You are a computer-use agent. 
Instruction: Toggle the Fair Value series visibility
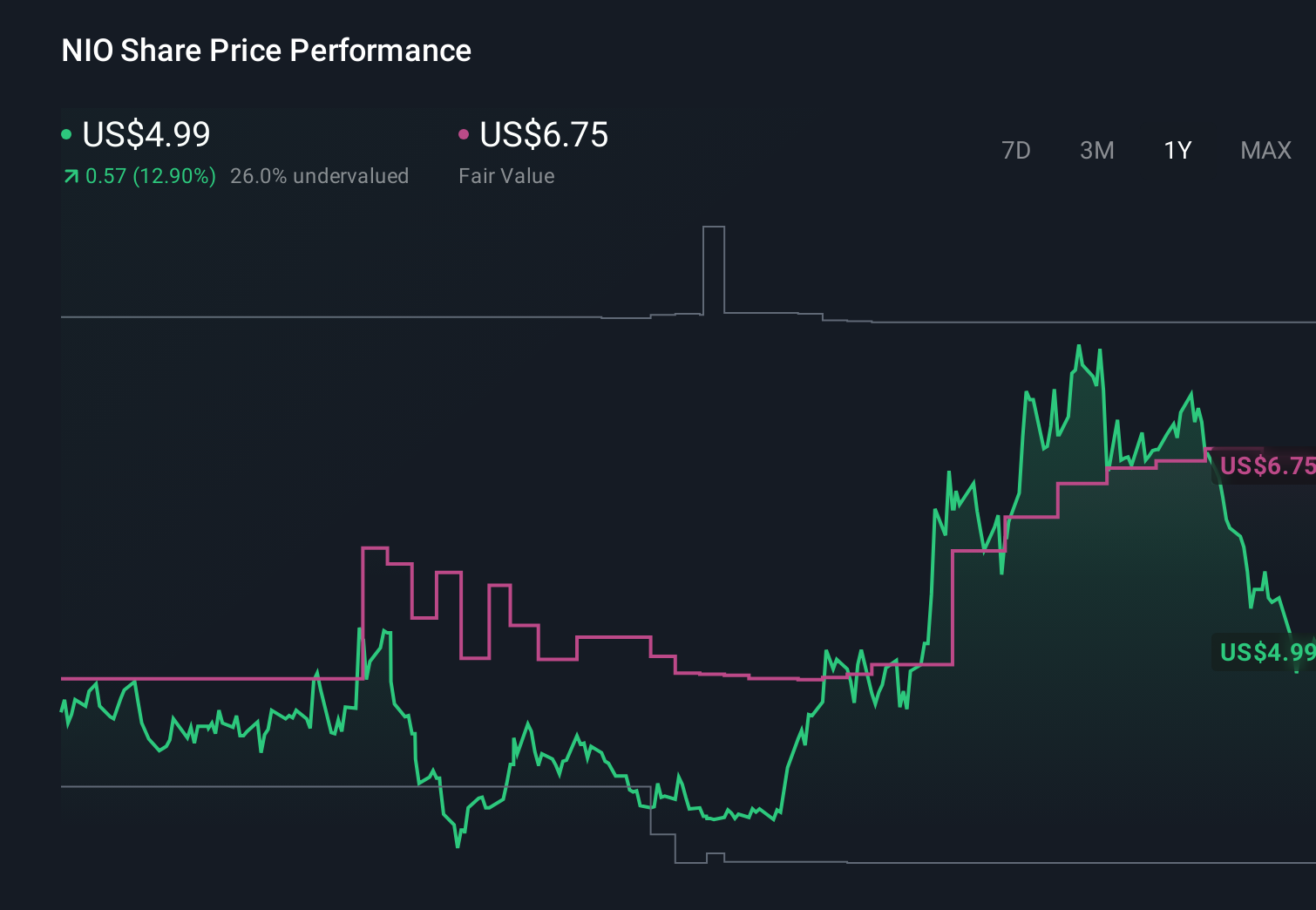465,135
